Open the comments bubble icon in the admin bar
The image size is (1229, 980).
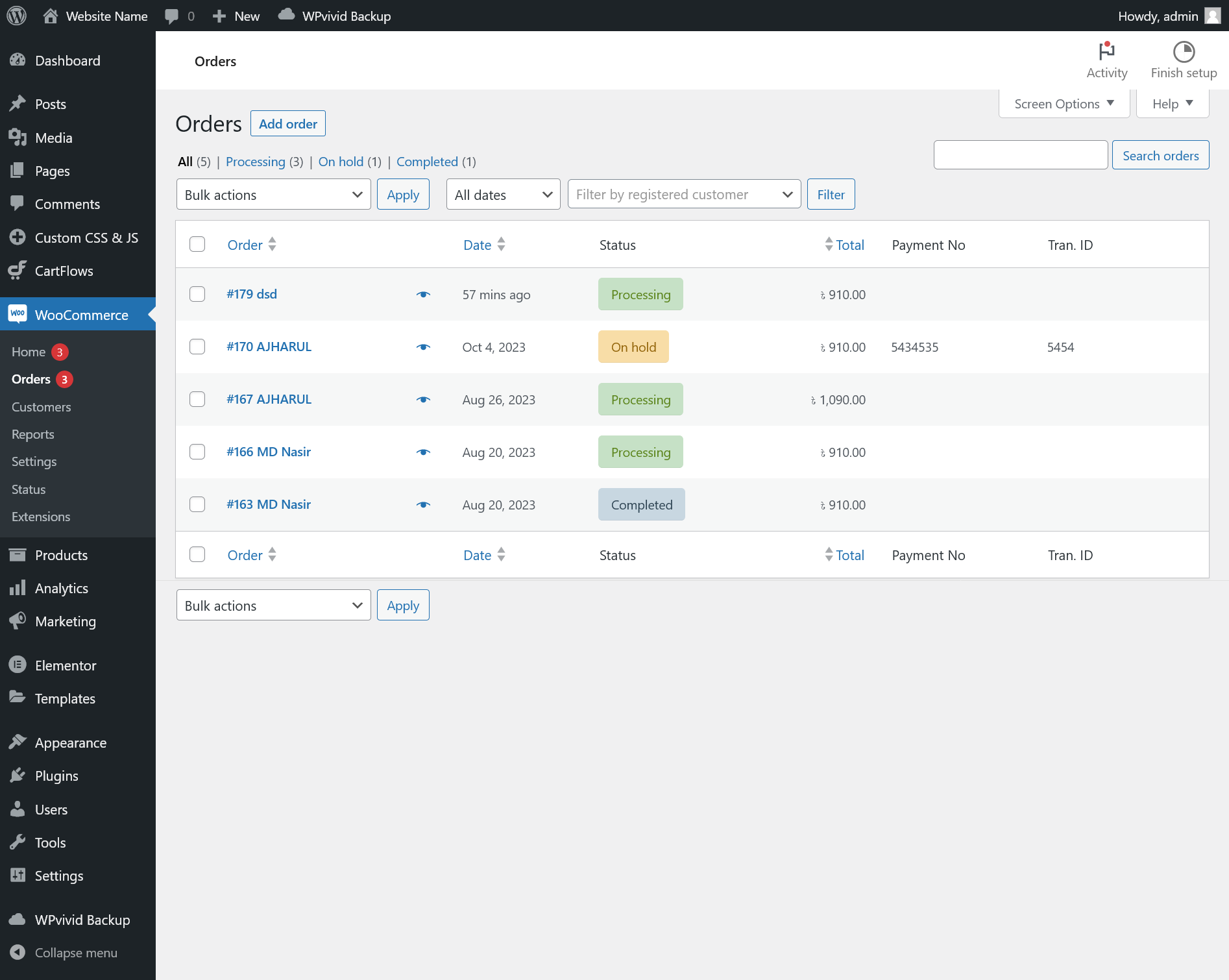[172, 16]
